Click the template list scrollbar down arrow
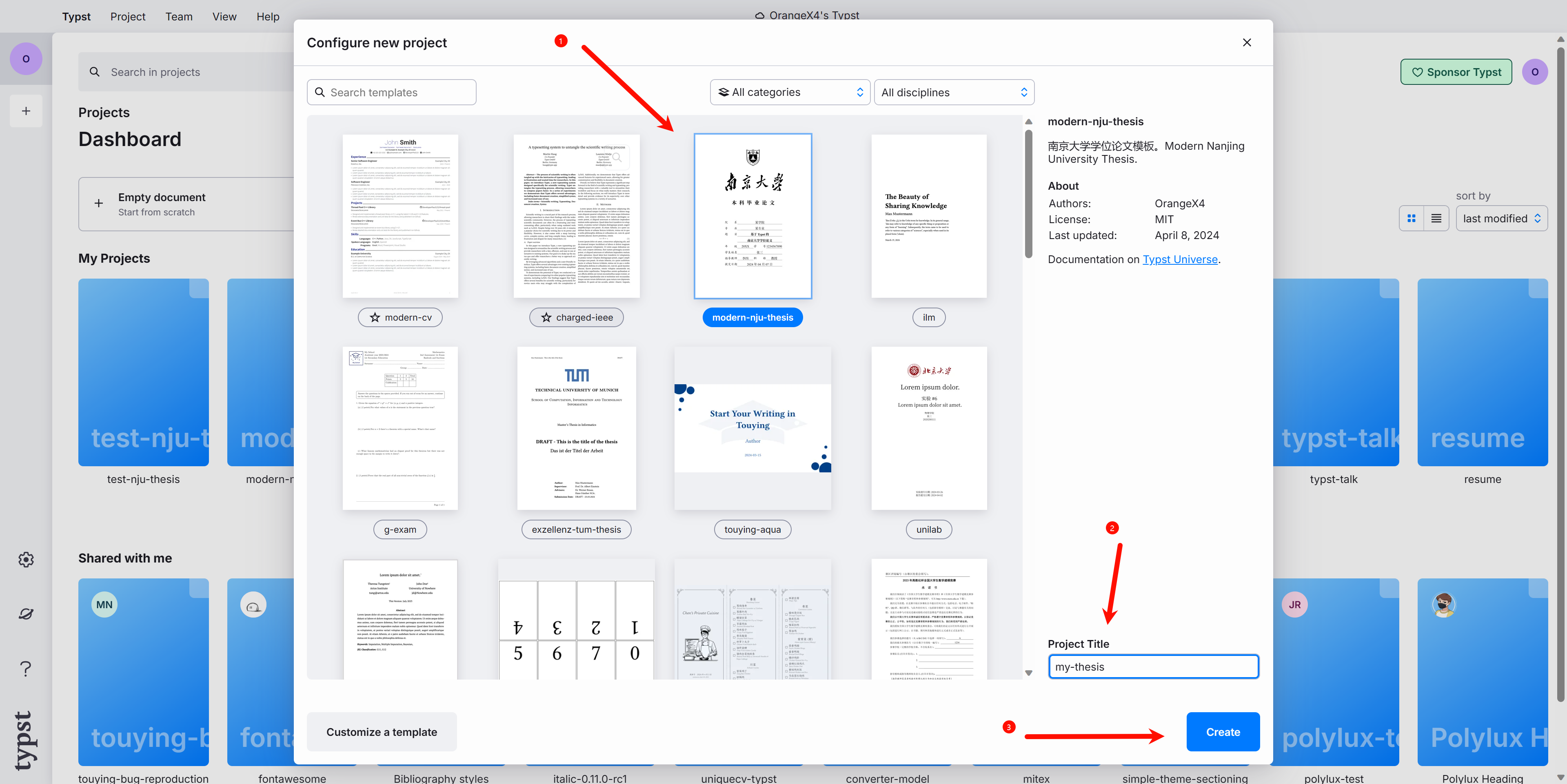Viewport: 1567px width, 784px height. pyautogui.click(x=1029, y=673)
